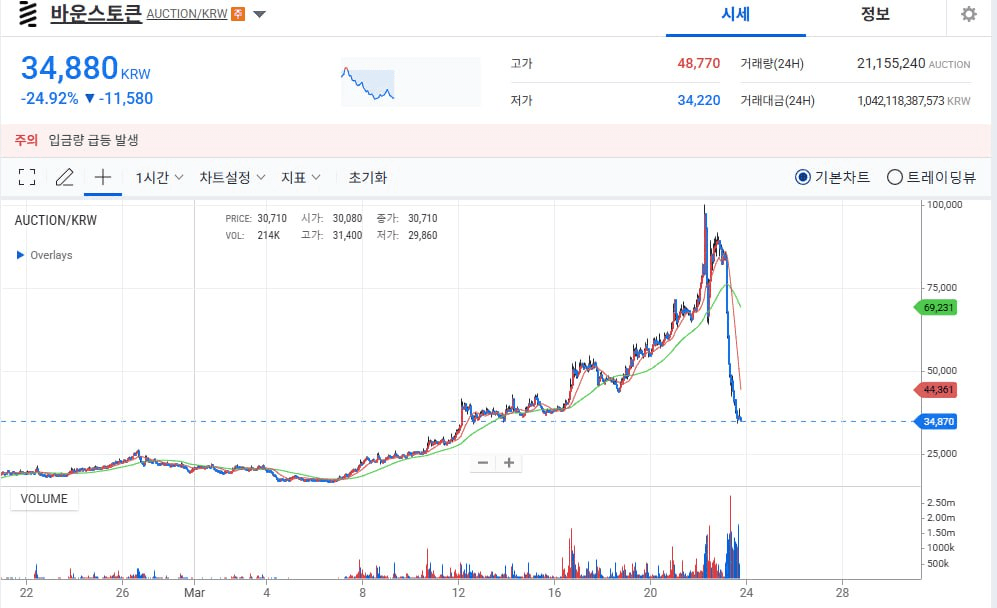Screen dimensions: 997x608
Task: Click the 100,000 price axis label
Action: click(944, 204)
